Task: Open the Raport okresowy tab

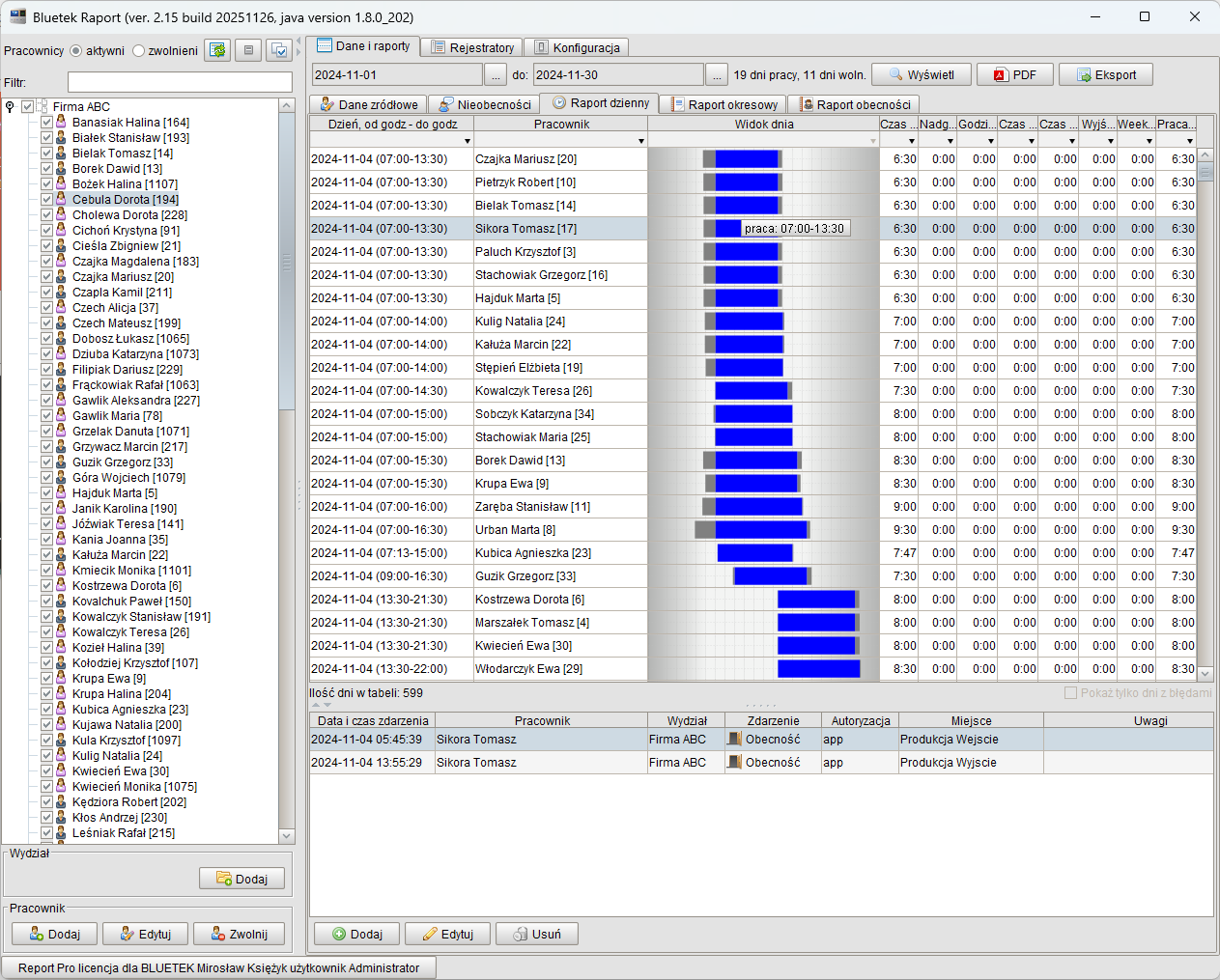Action: 724,104
